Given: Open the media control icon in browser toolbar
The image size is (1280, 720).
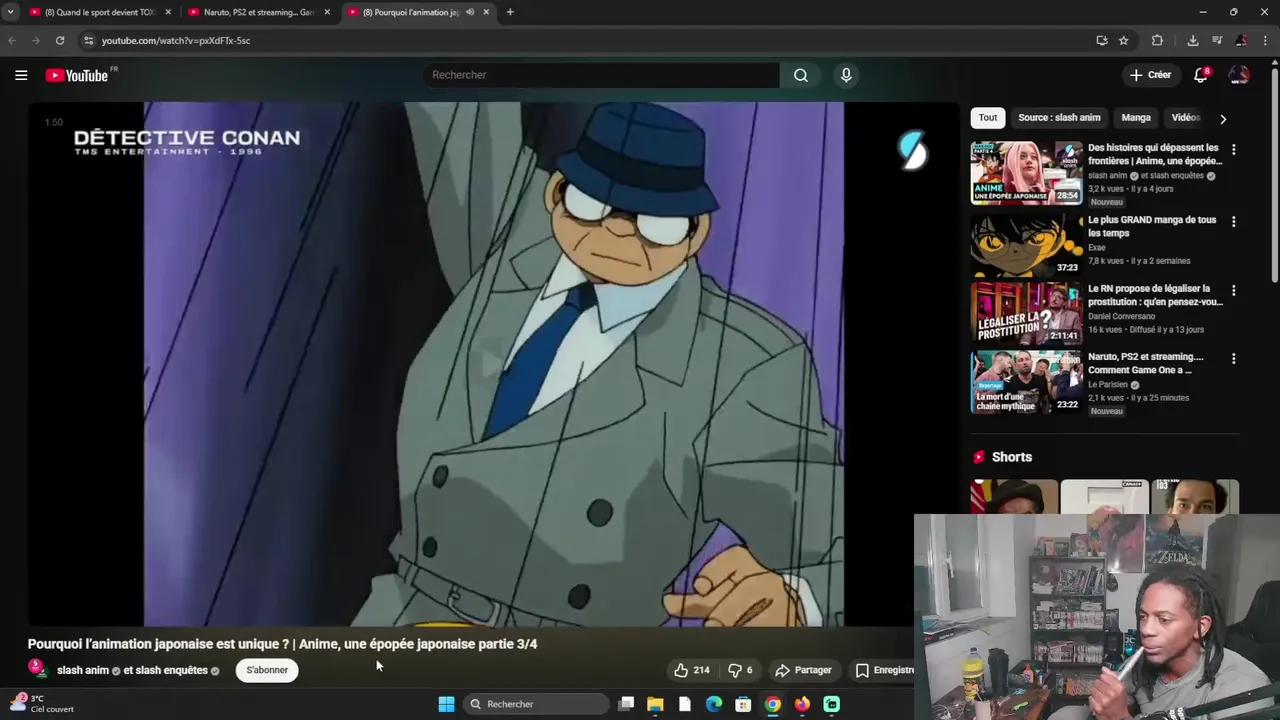Looking at the screenshot, I should coord(1217,40).
